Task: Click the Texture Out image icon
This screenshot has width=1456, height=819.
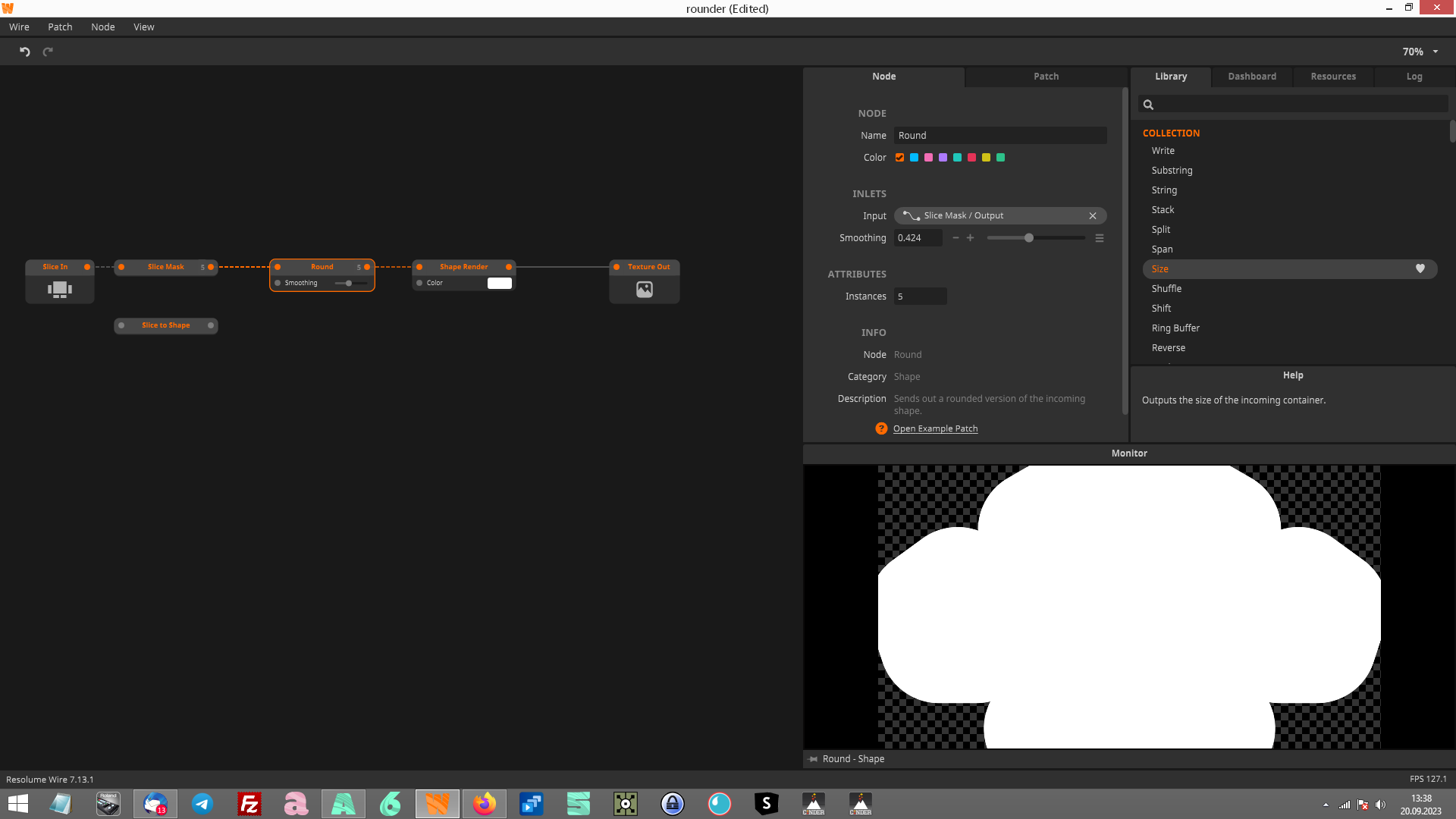Action: pos(644,289)
